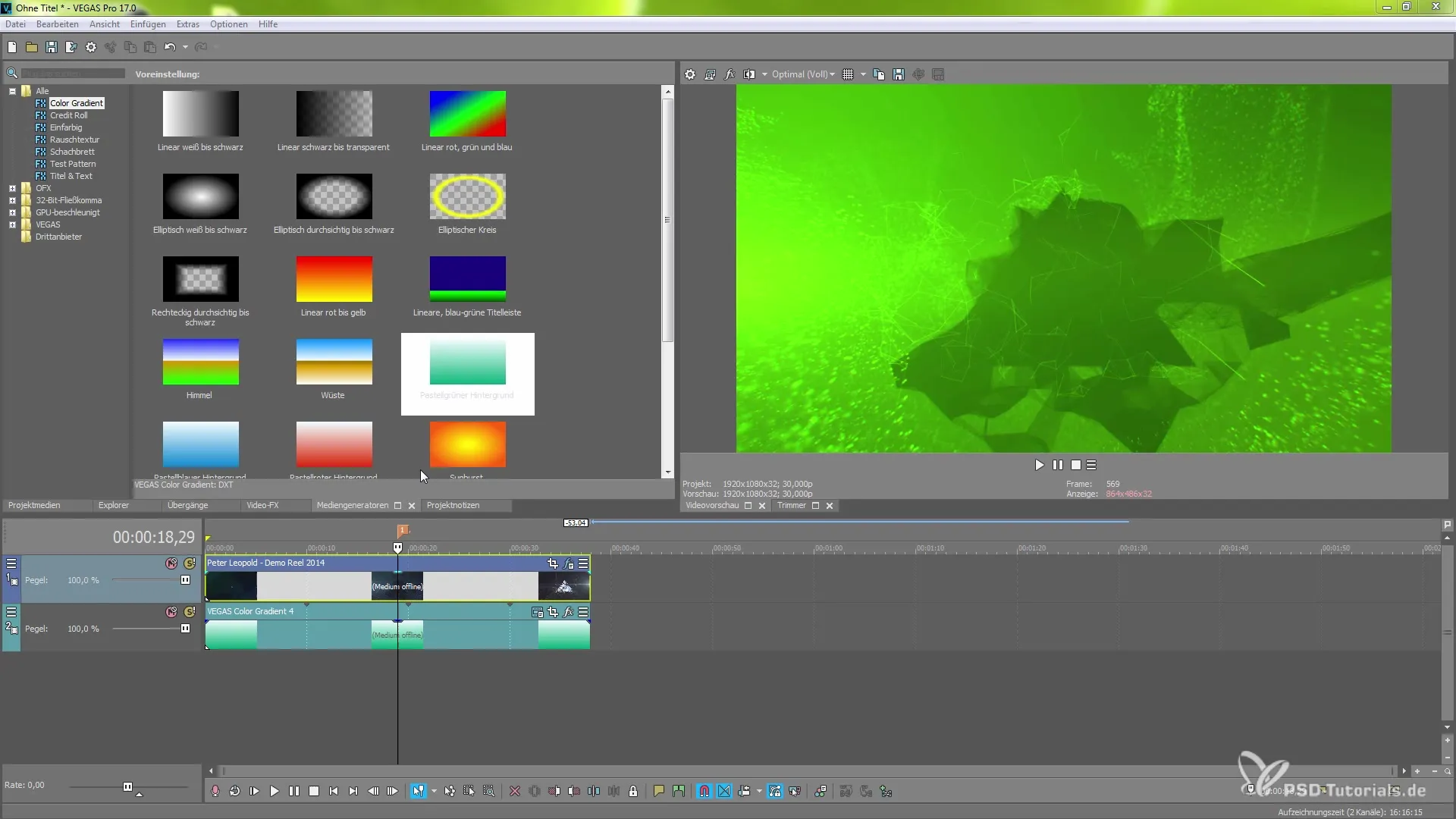Screen dimensions: 1456x819
Task: Lock the event with the padlock icon
Action: coord(633,791)
